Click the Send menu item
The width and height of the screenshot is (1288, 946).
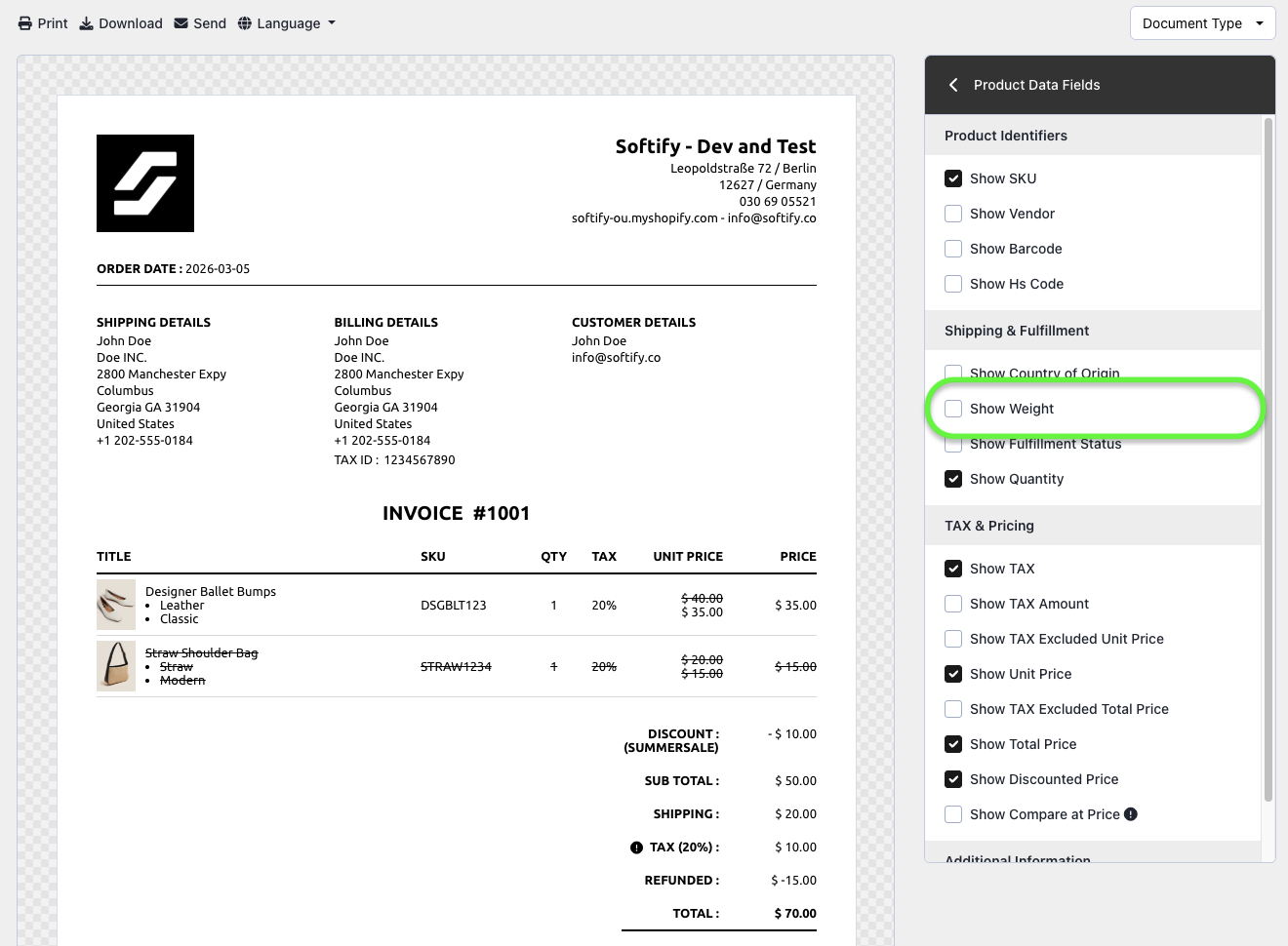pyautogui.click(x=210, y=23)
